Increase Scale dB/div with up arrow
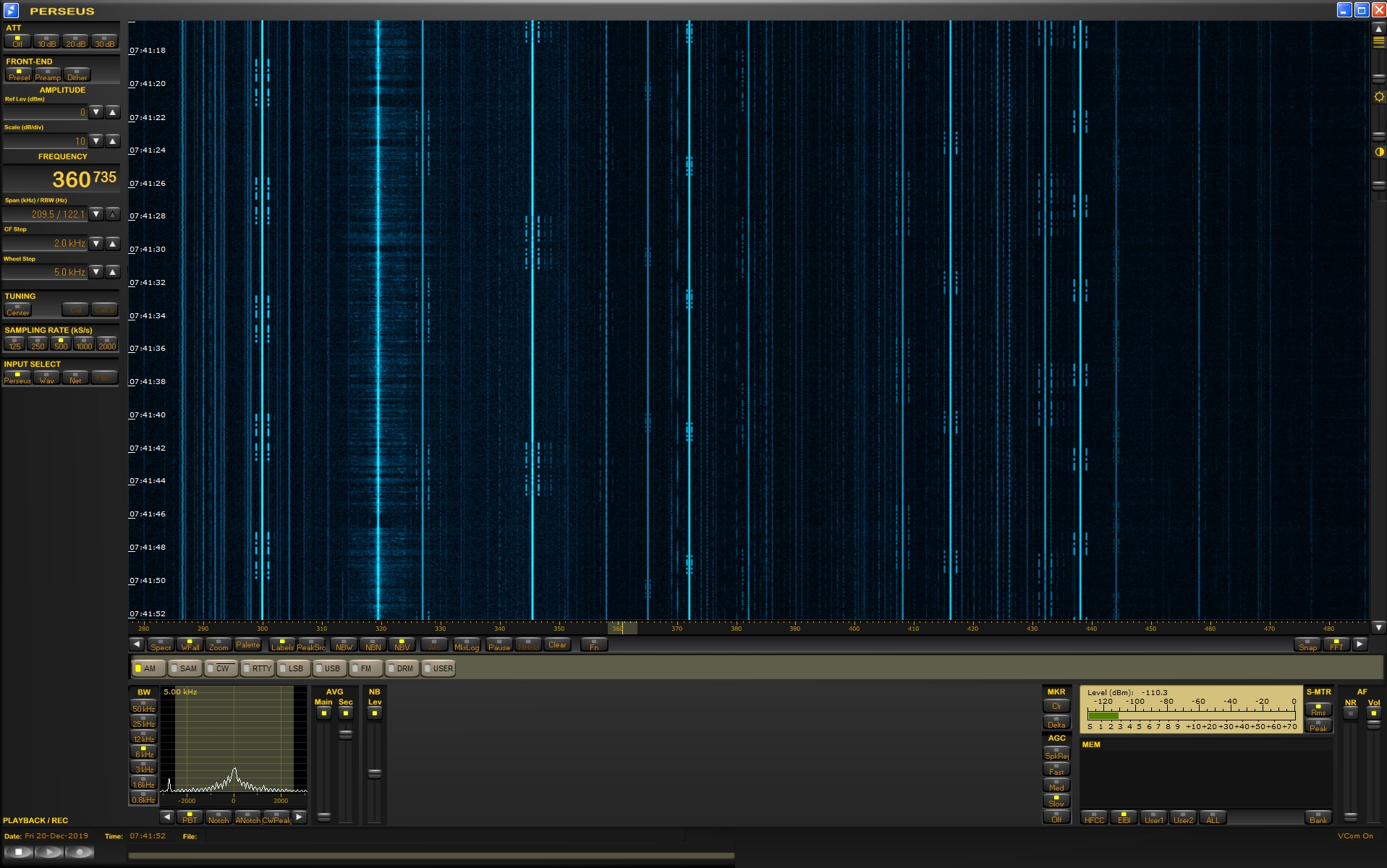 tap(113, 141)
